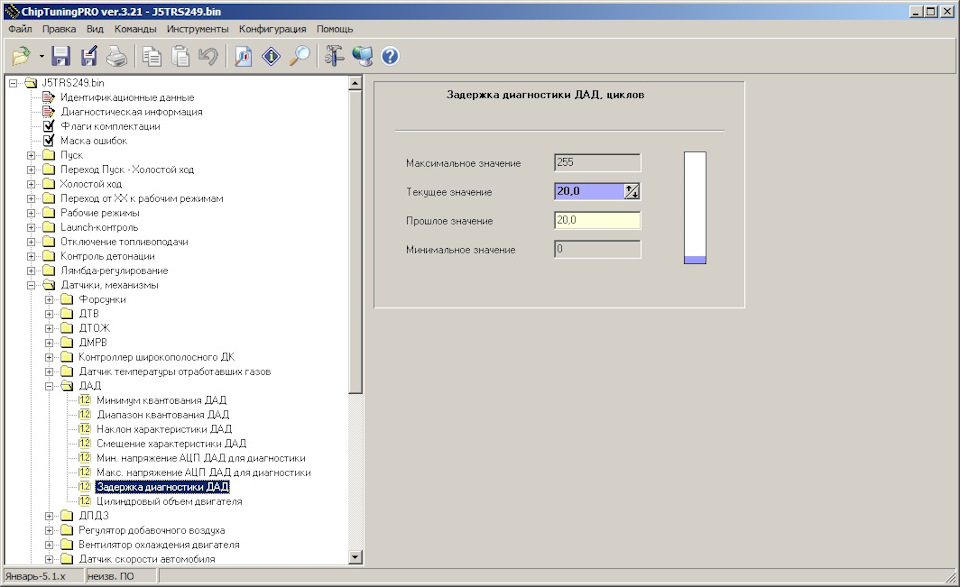Open the Помощь menu
Screen dimensions: 960x587
click(334, 29)
